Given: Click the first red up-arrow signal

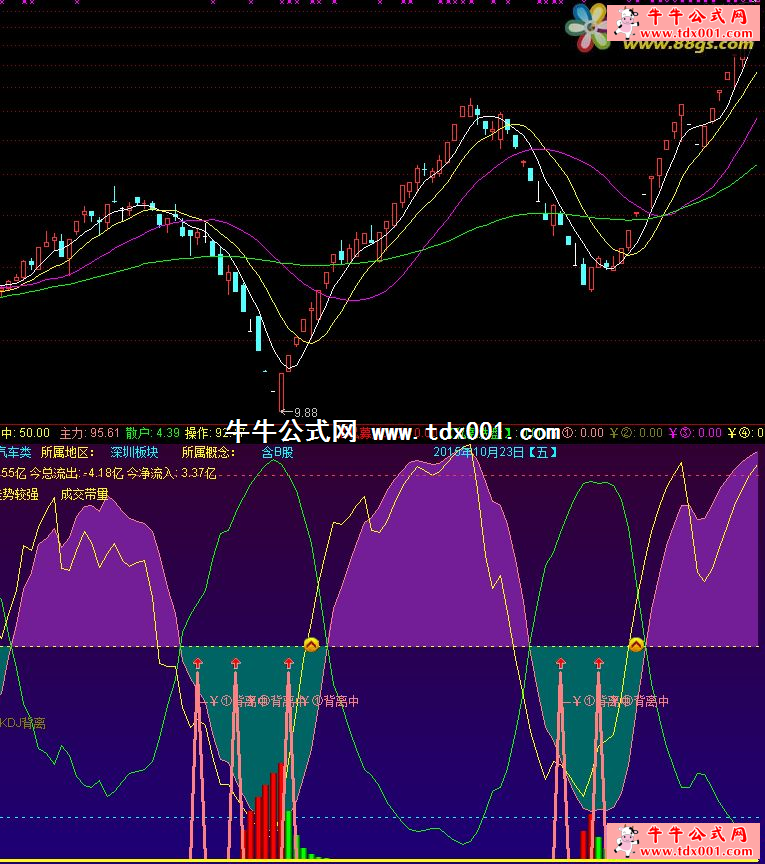Looking at the screenshot, I should [x=197, y=663].
